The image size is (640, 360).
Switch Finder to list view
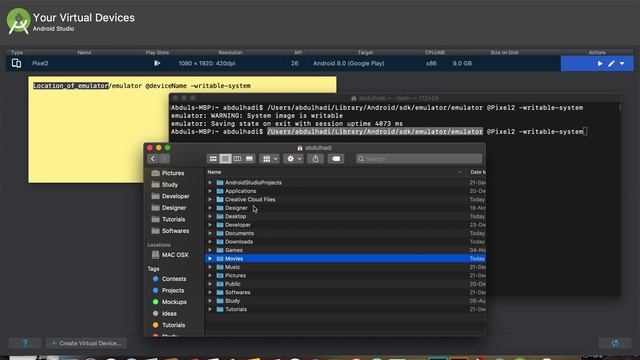[225, 159]
